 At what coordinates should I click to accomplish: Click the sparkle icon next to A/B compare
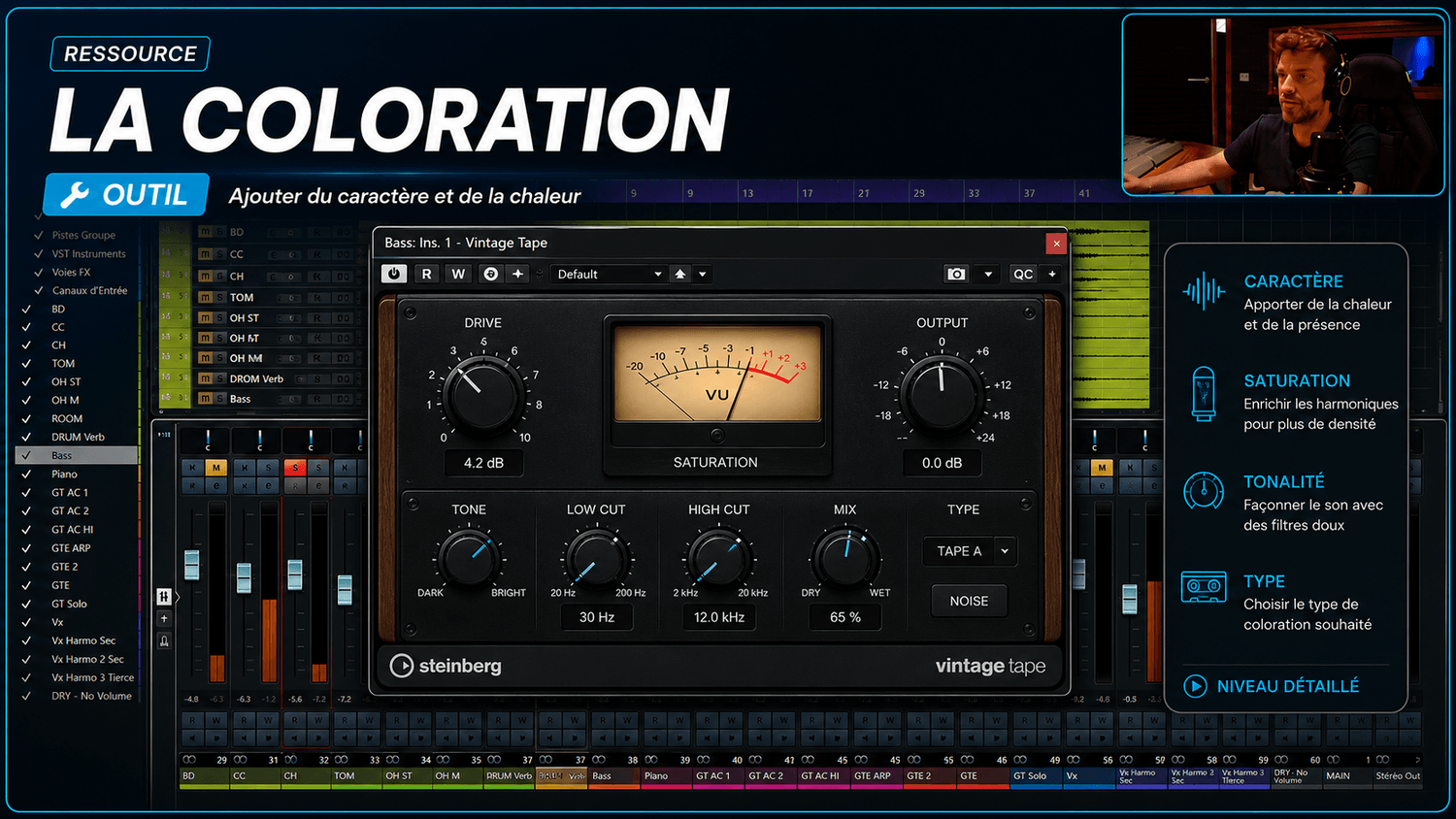tap(518, 274)
